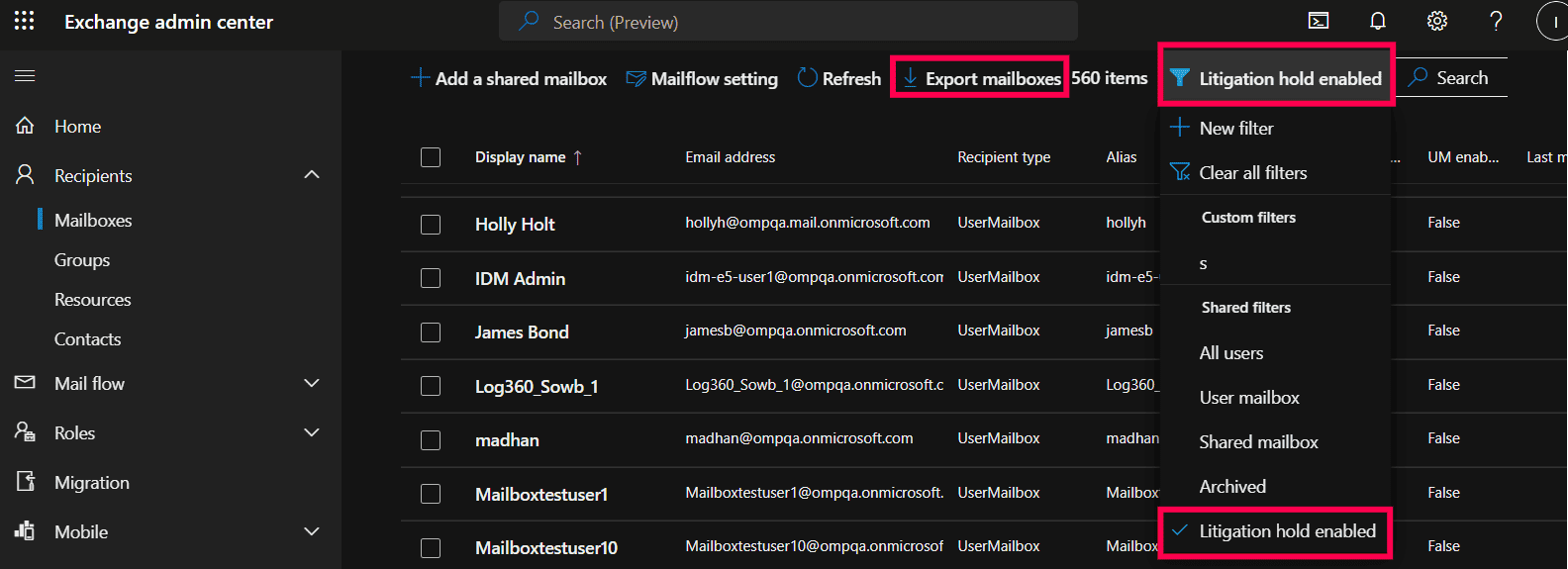
Task: Click the Roles icon in sidebar
Action: tap(26, 431)
